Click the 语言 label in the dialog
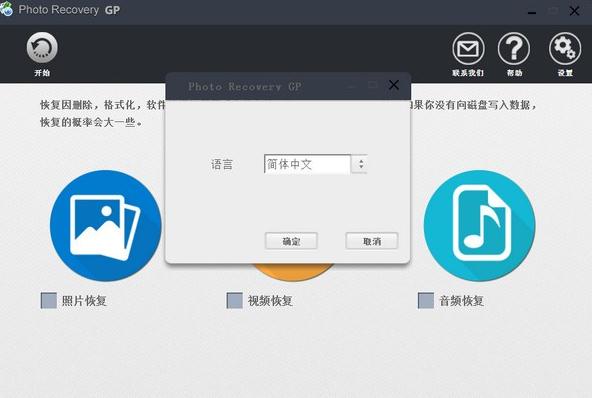Screen dimensions: 592x398 tap(222, 164)
